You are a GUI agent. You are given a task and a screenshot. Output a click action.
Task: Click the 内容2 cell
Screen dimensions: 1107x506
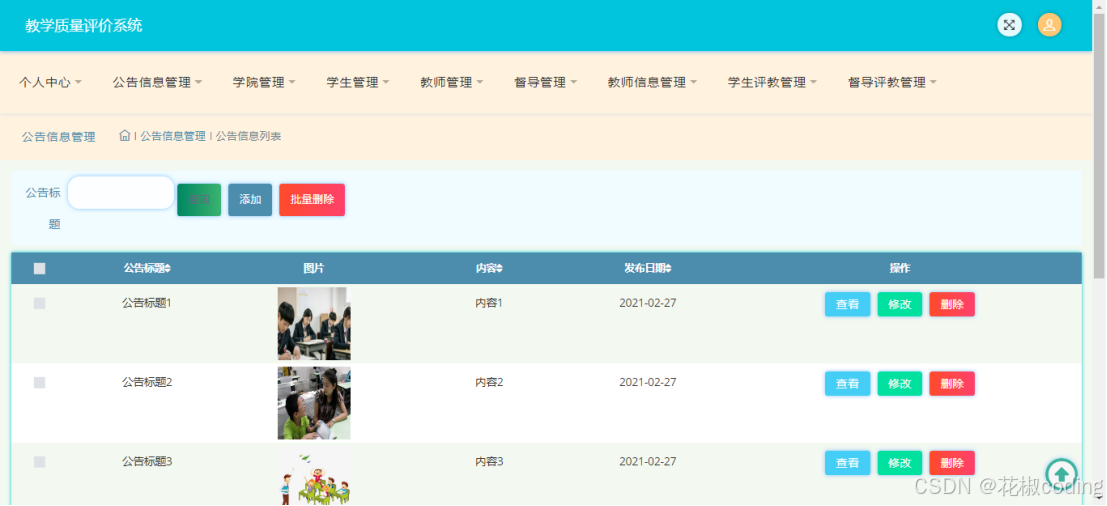pos(489,382)
